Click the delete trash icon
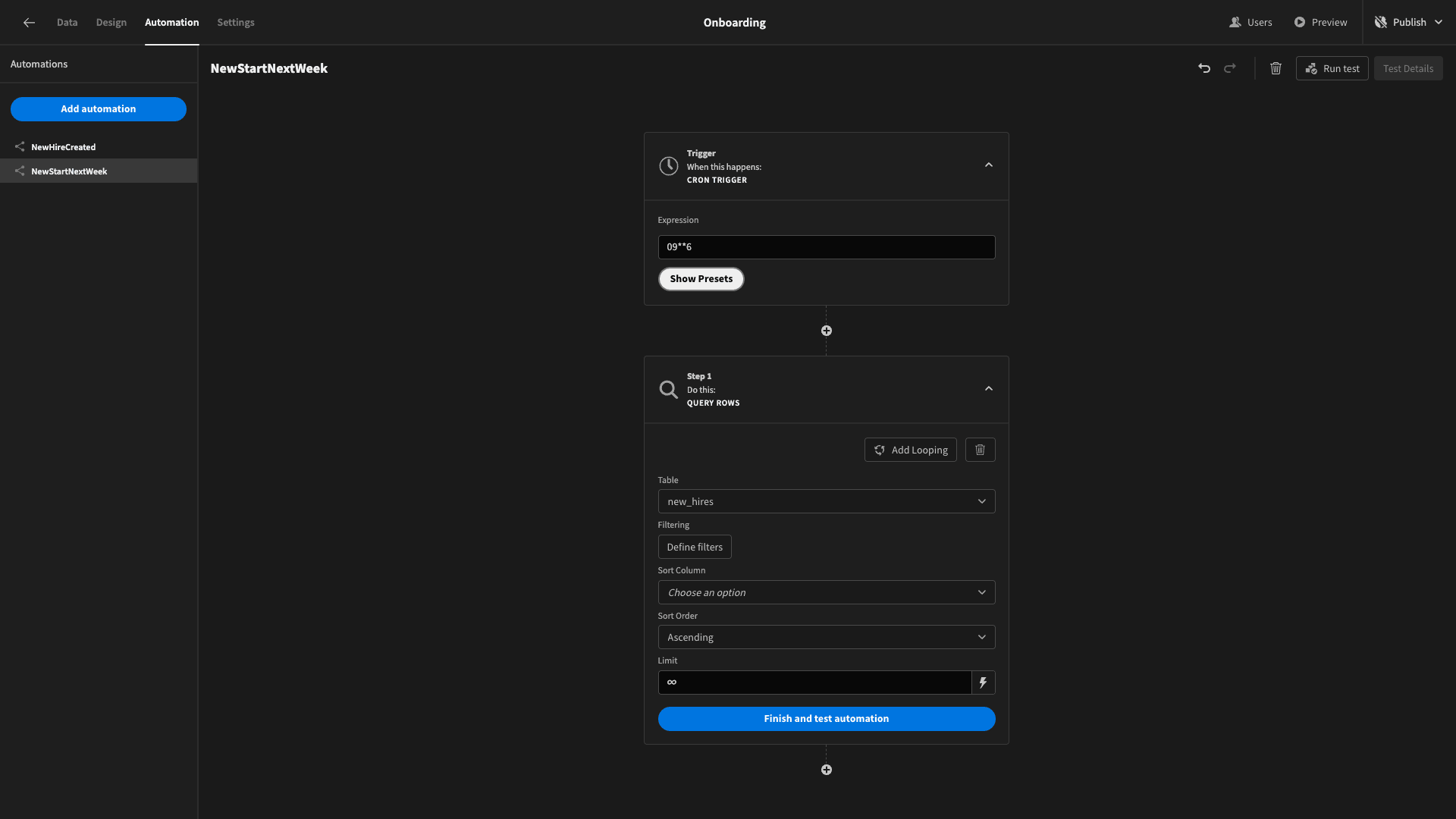This screenshot has height=819, width=1456. pos(1276,68)
